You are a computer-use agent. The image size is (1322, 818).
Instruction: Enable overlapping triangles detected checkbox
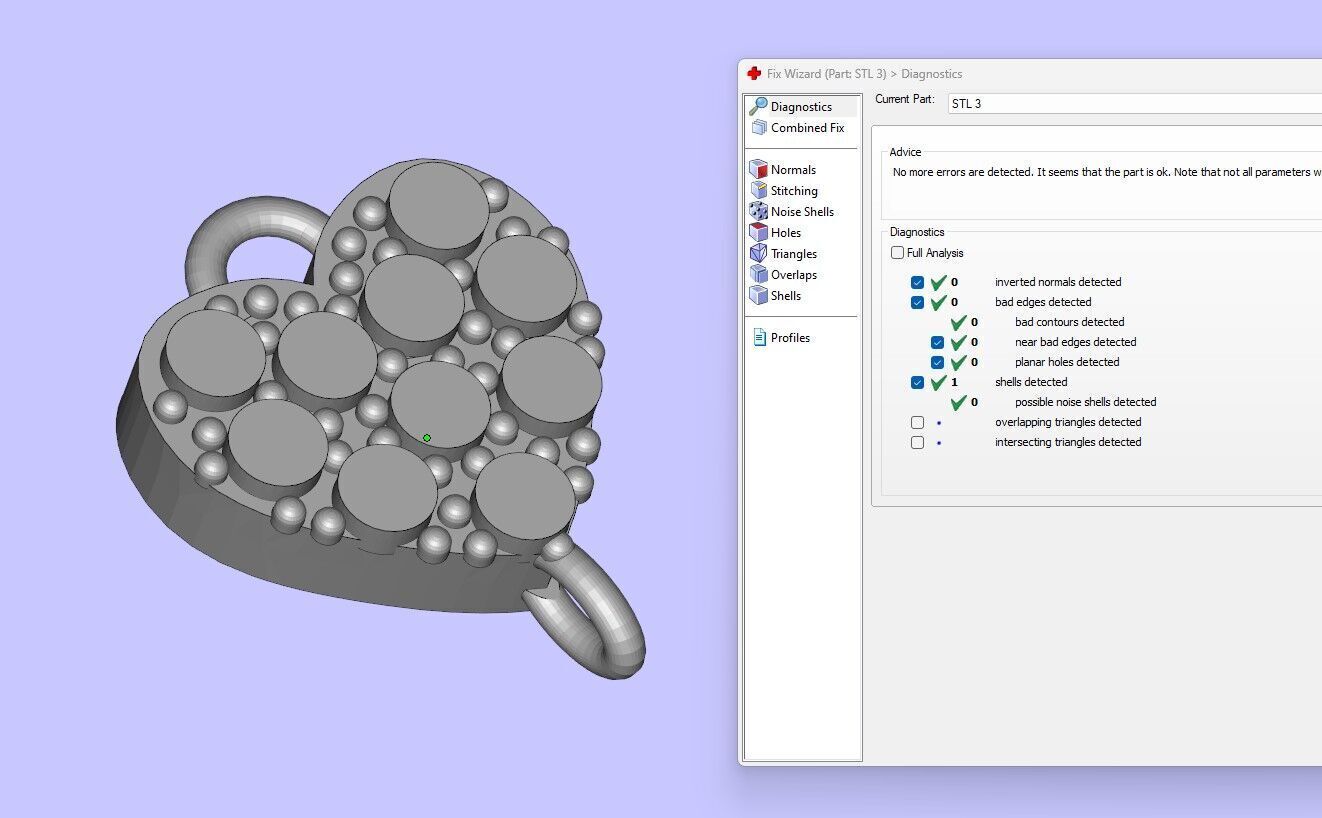[x=917, y=422]
